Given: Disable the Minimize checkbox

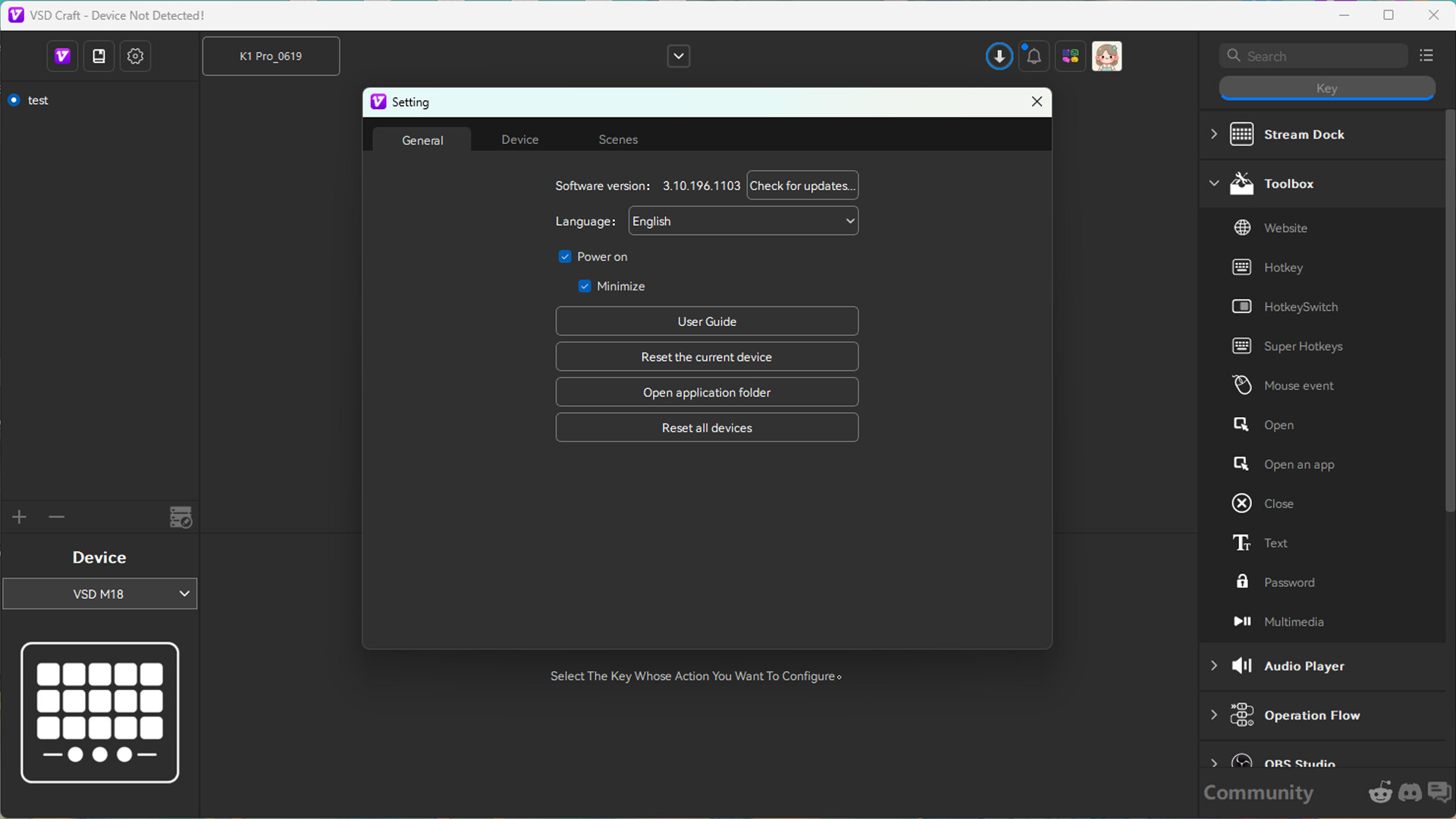Looking at the screenshot, I should click(x=585, y=286).
